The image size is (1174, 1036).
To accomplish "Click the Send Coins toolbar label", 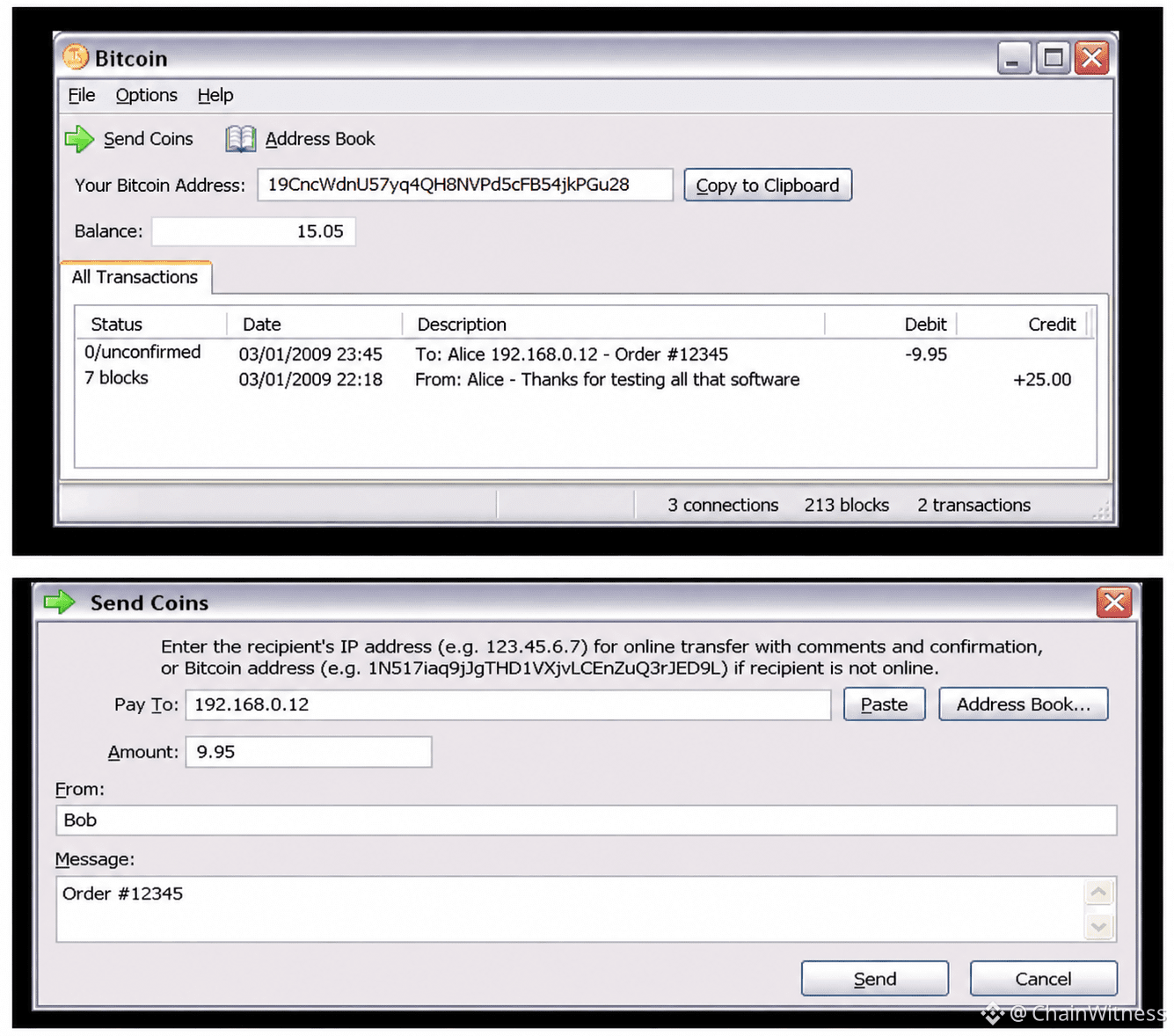I will coord(148,139).
